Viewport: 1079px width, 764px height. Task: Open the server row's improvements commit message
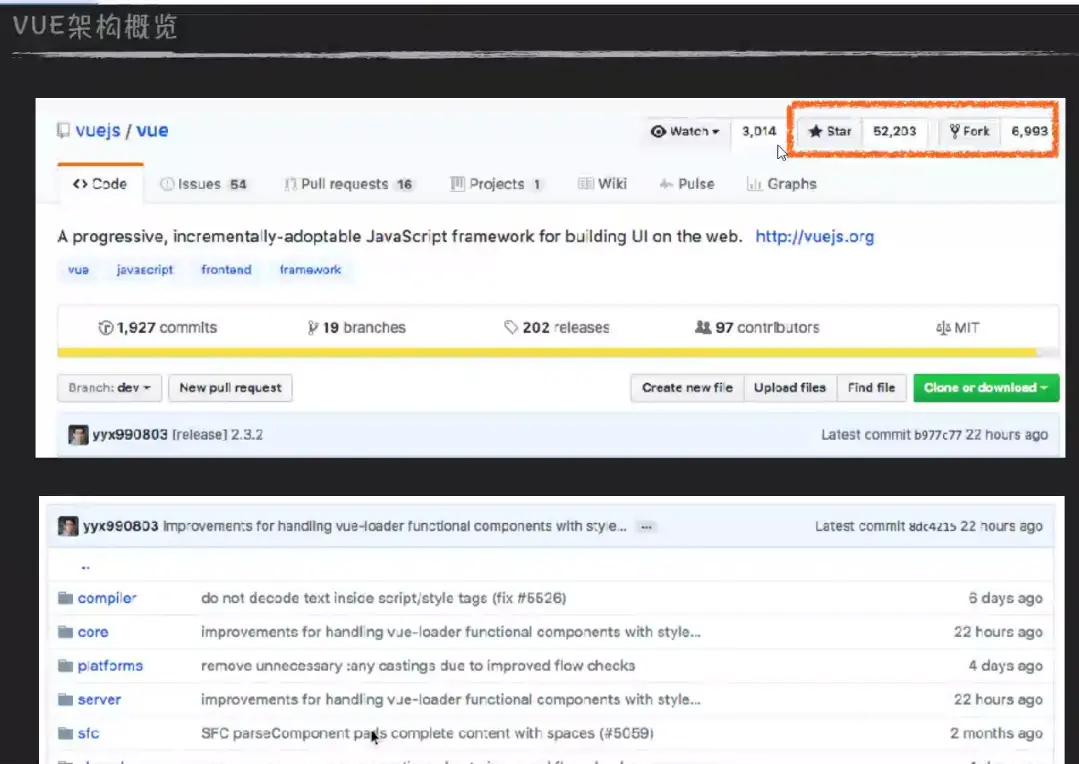coord(451,699)
